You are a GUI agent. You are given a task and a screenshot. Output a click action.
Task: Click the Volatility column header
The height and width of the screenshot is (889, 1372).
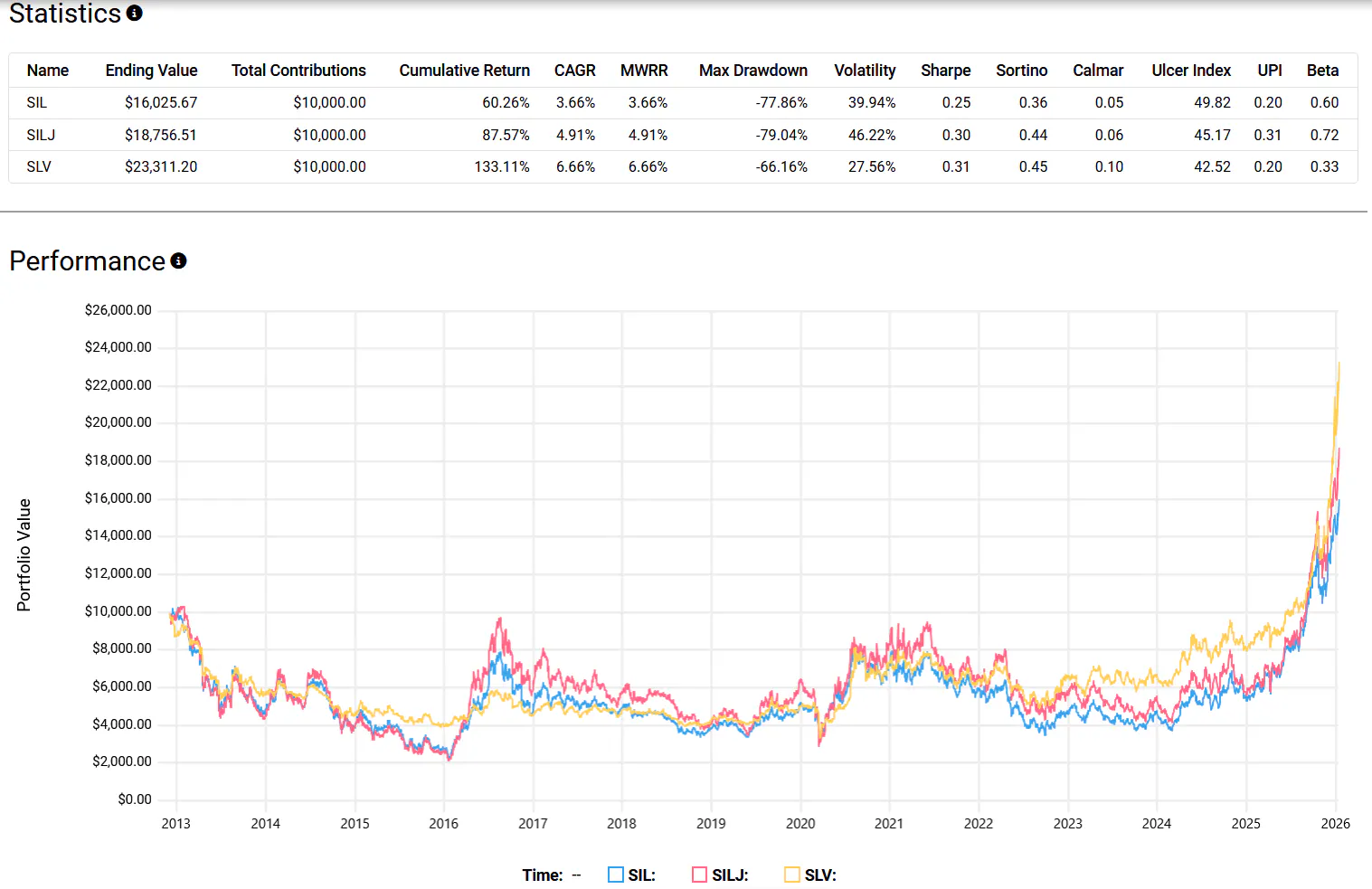pos(865,71)
